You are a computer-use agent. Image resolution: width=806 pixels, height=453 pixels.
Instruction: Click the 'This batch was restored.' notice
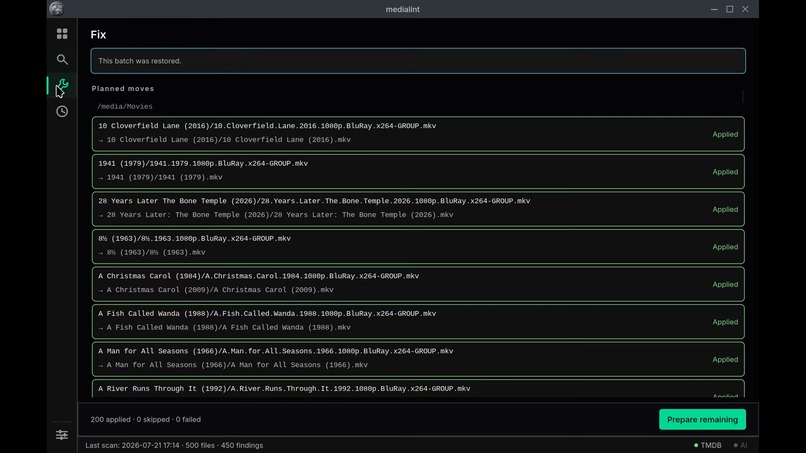418,61
